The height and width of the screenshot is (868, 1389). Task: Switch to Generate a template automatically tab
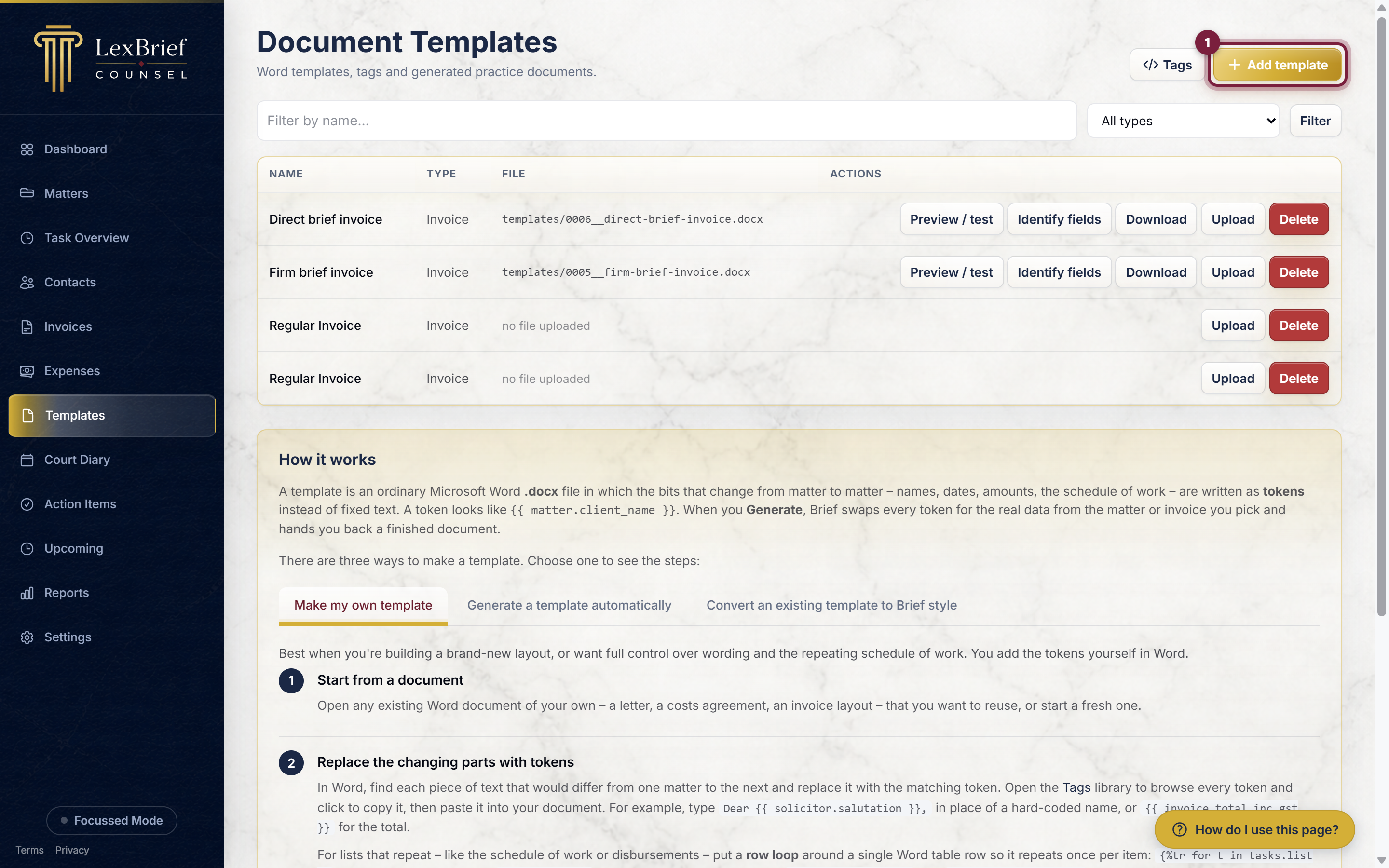click(x=569, y=605)
